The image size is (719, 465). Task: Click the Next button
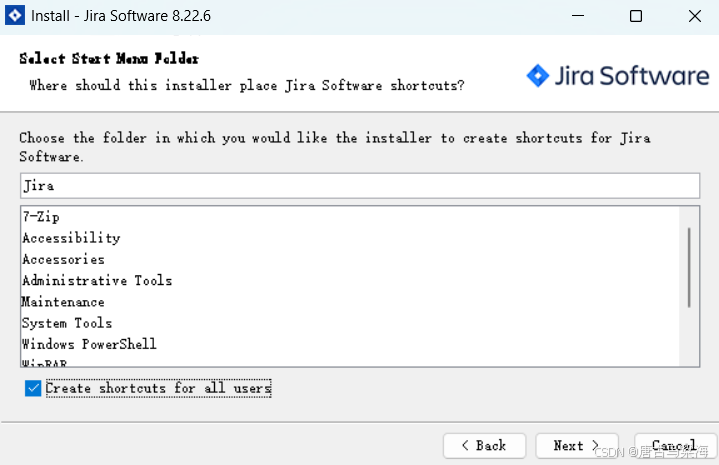click(x=577, y=445)
